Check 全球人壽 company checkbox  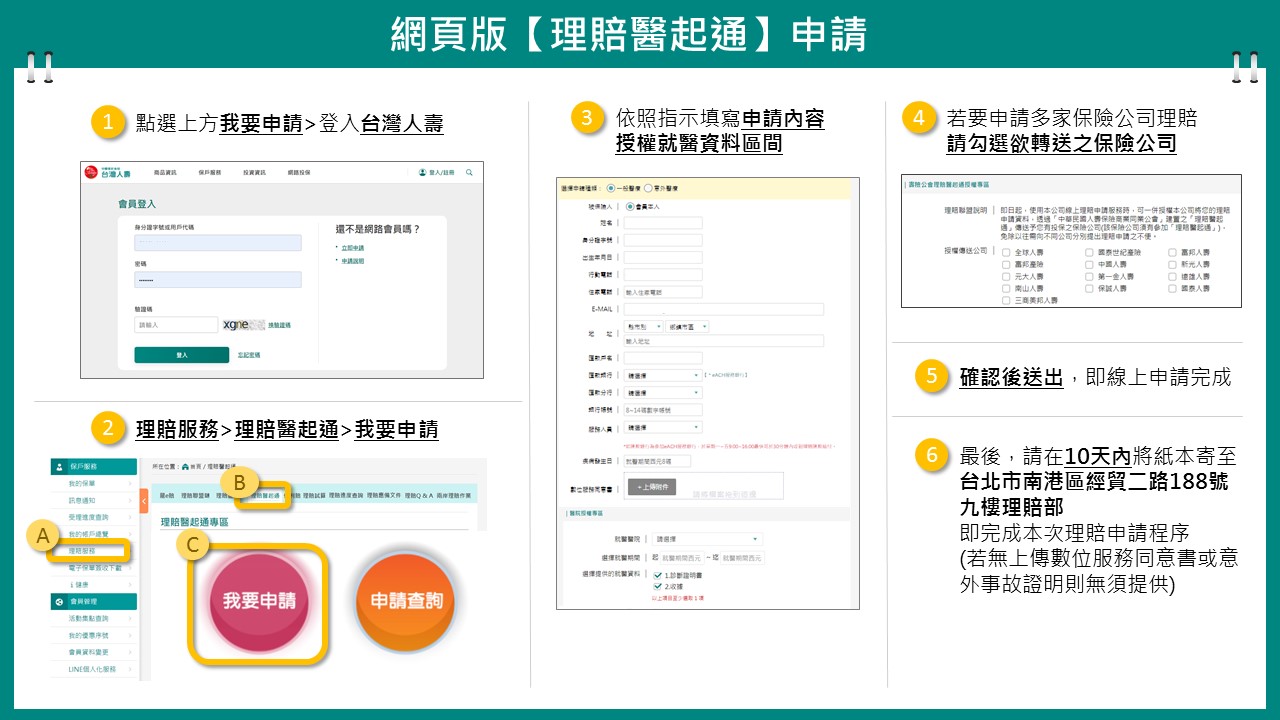(x=1006, y=252)
